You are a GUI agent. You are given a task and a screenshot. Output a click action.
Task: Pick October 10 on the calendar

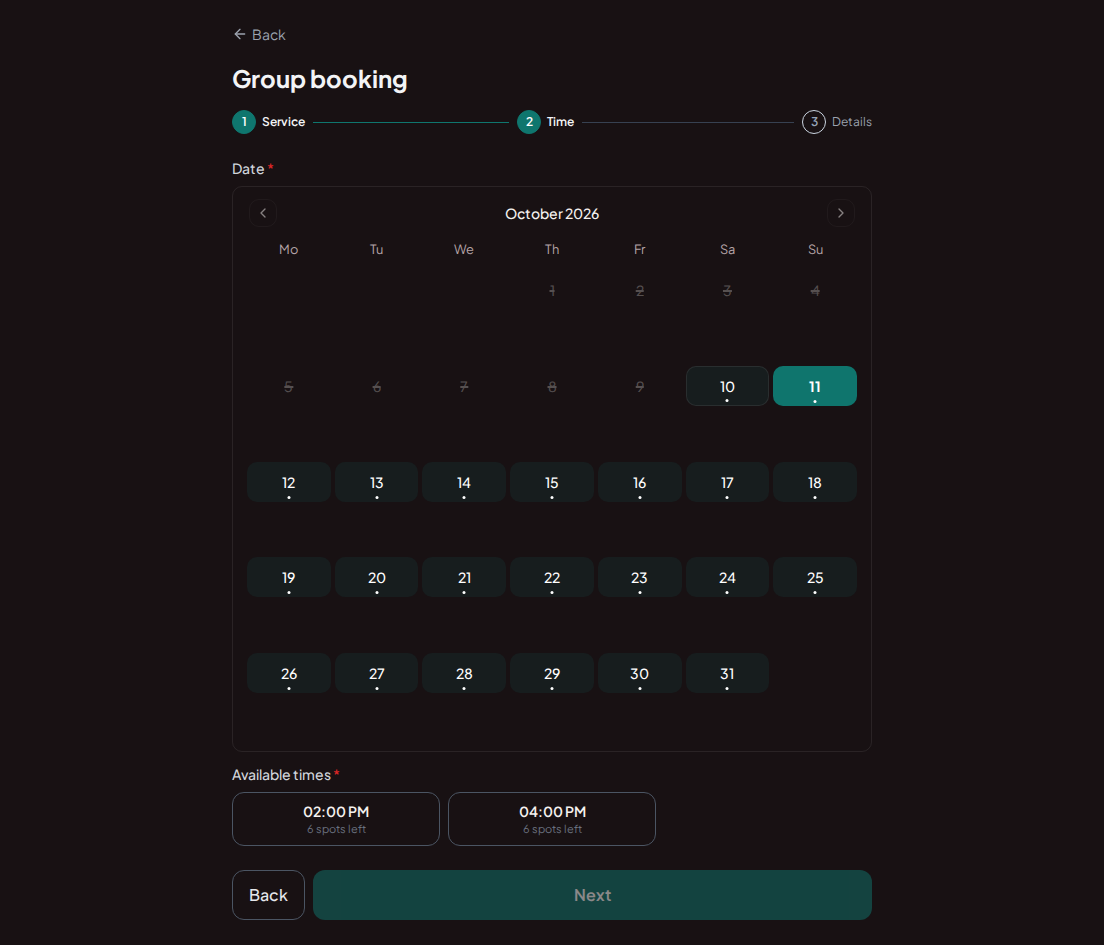pos(727,386)
